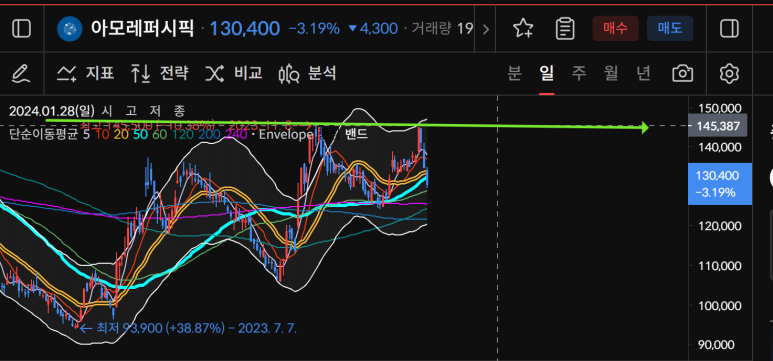The image size is (773, 361).
Task: Open the 비교 compare menu
Action: coord(234,73)
